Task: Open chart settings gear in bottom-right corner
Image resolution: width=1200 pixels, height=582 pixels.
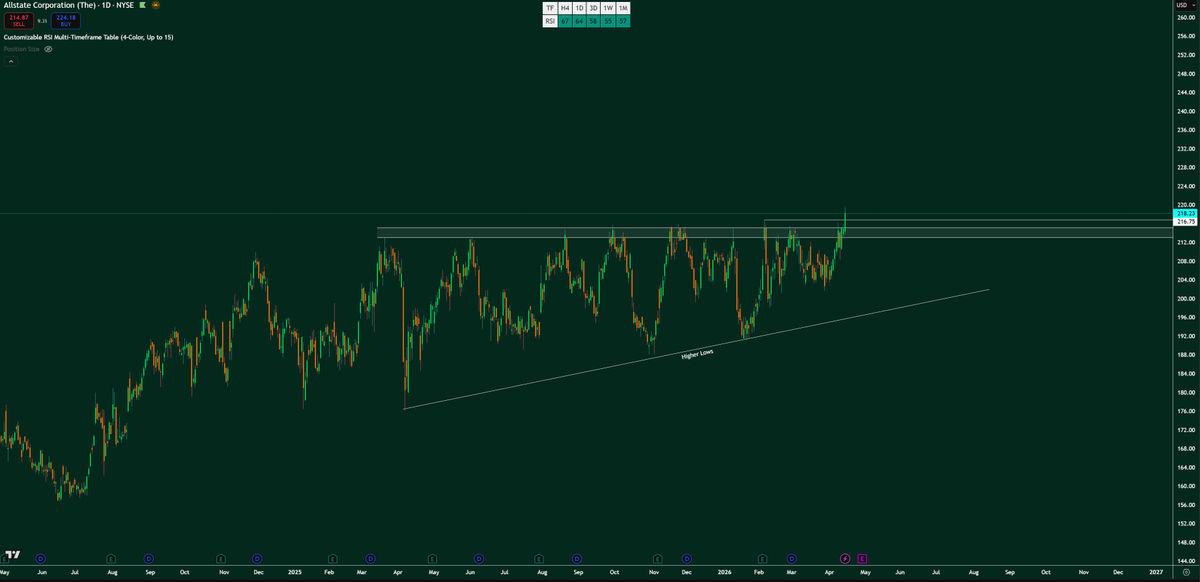Action: (1186, 572)
